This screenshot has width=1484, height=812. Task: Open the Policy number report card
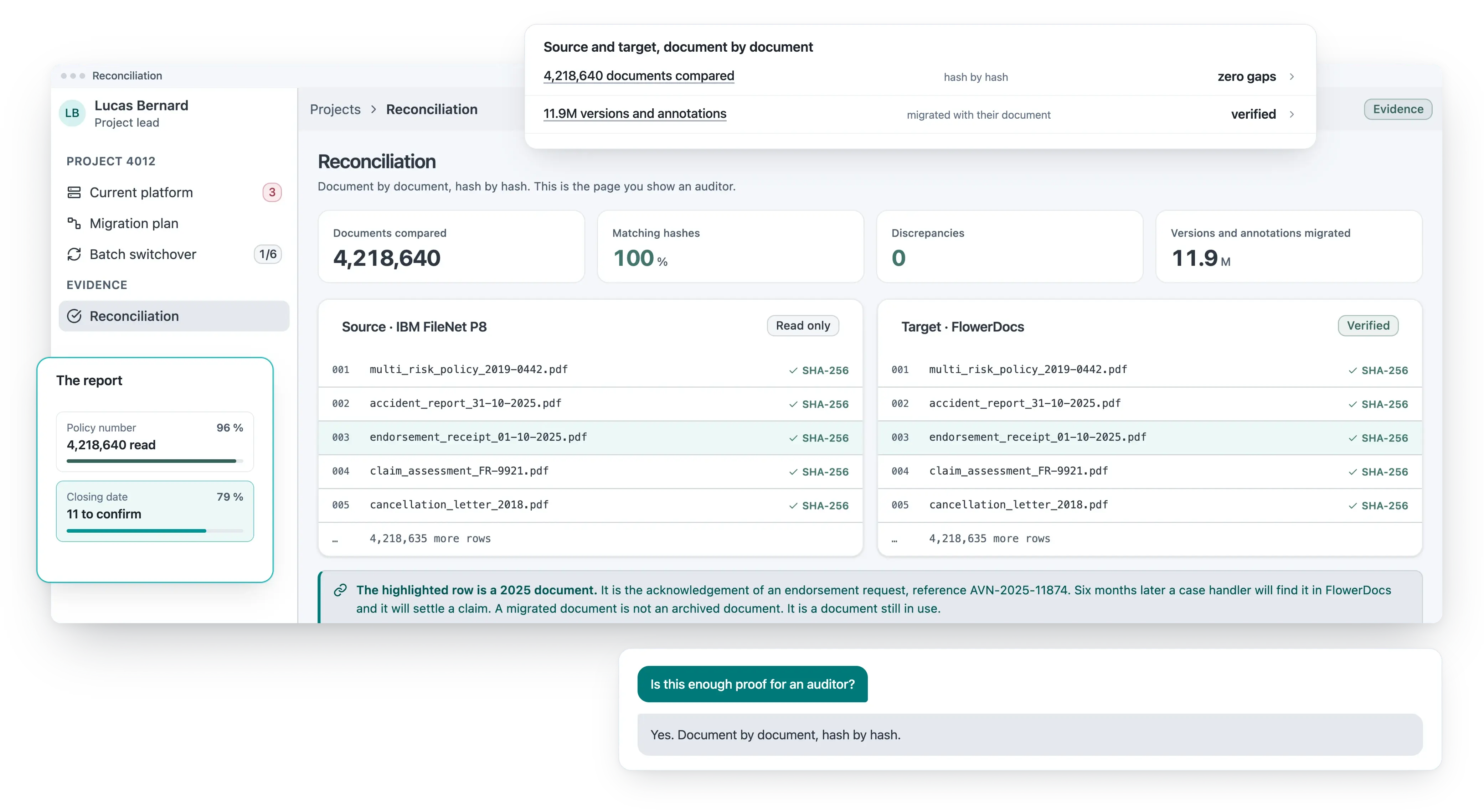[155, 442]
